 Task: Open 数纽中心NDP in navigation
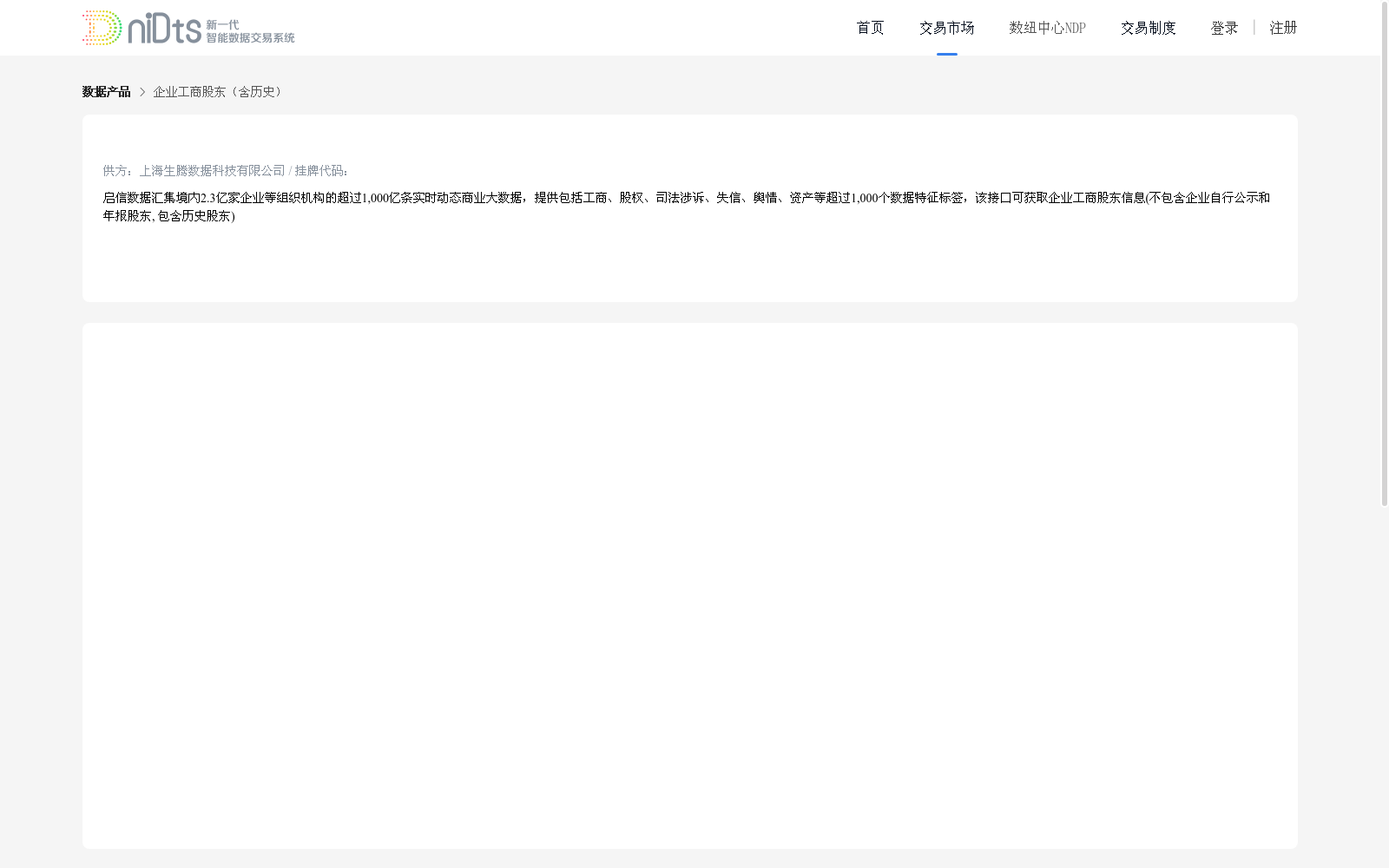pyautogui.click(x=1047, y=28)
